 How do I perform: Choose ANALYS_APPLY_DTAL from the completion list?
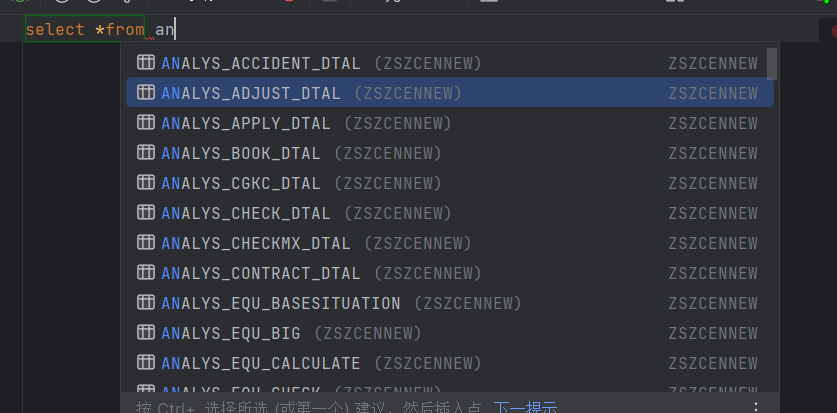click(449, 123)
